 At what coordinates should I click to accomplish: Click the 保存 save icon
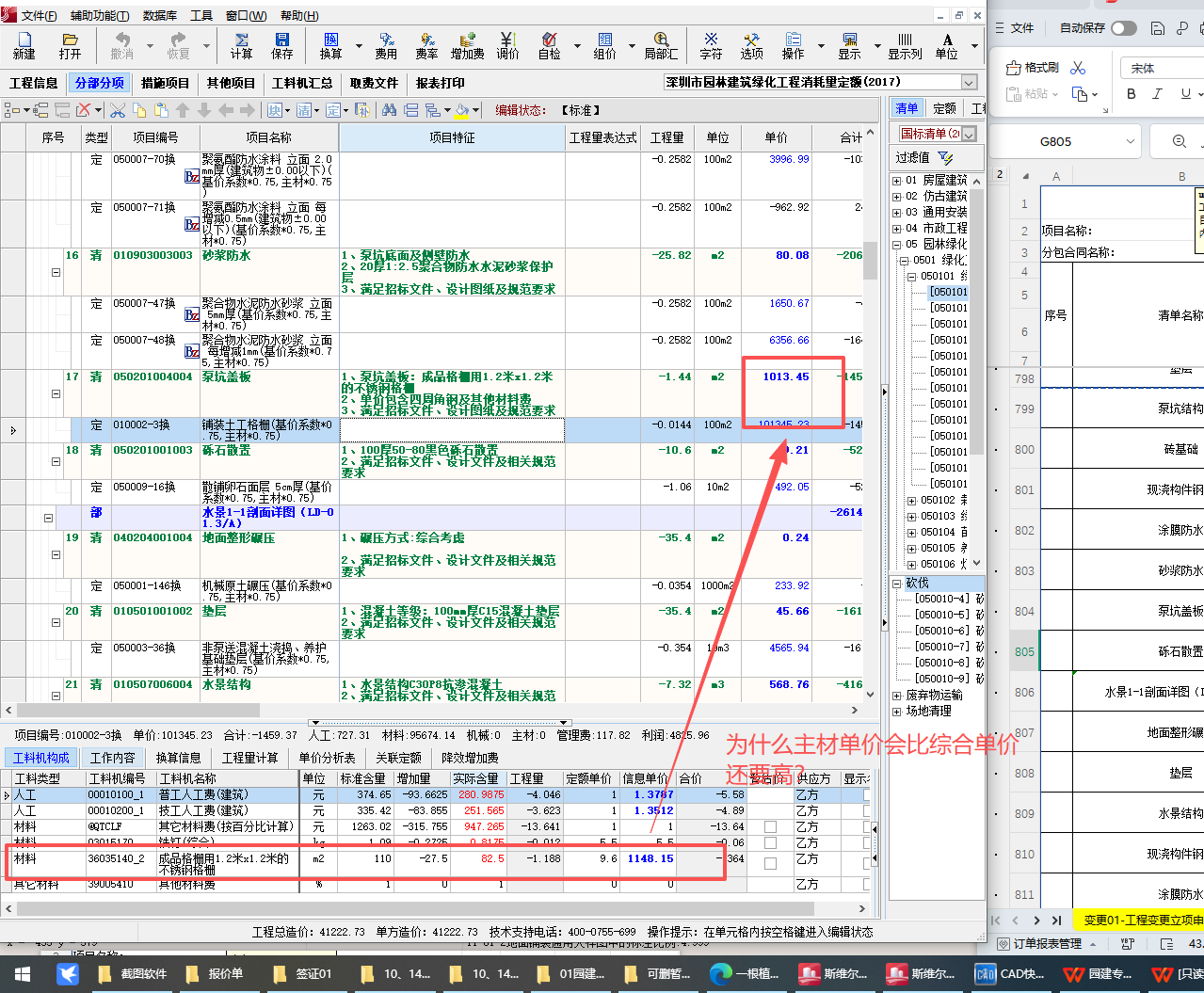(281, 45)
